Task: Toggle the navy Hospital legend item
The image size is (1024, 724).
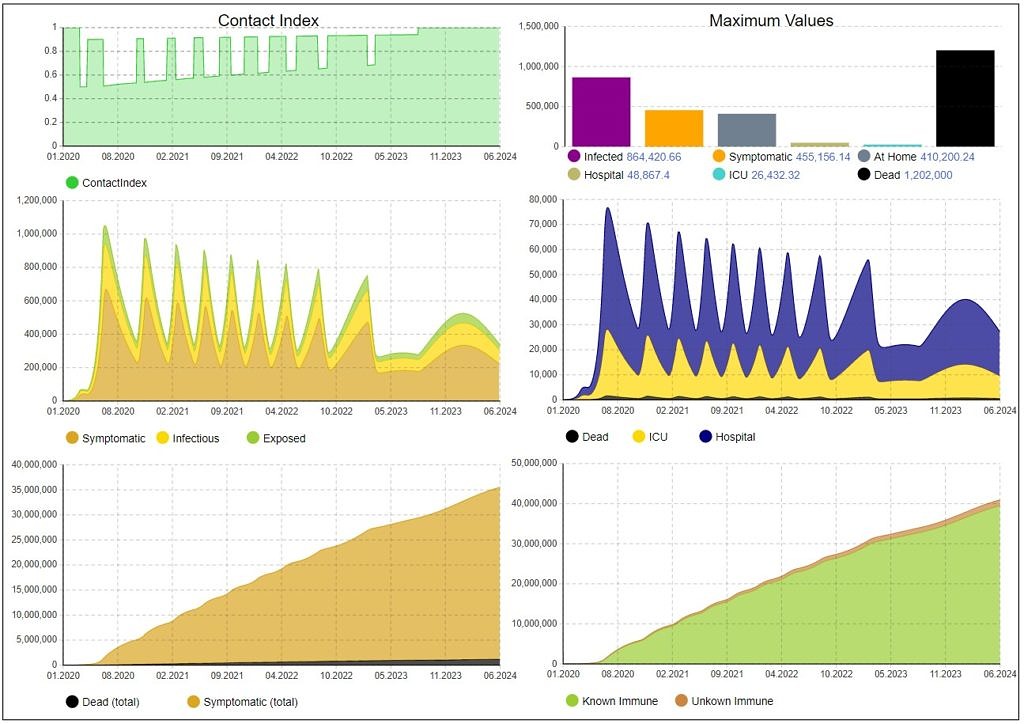Action: pos(727,437)
